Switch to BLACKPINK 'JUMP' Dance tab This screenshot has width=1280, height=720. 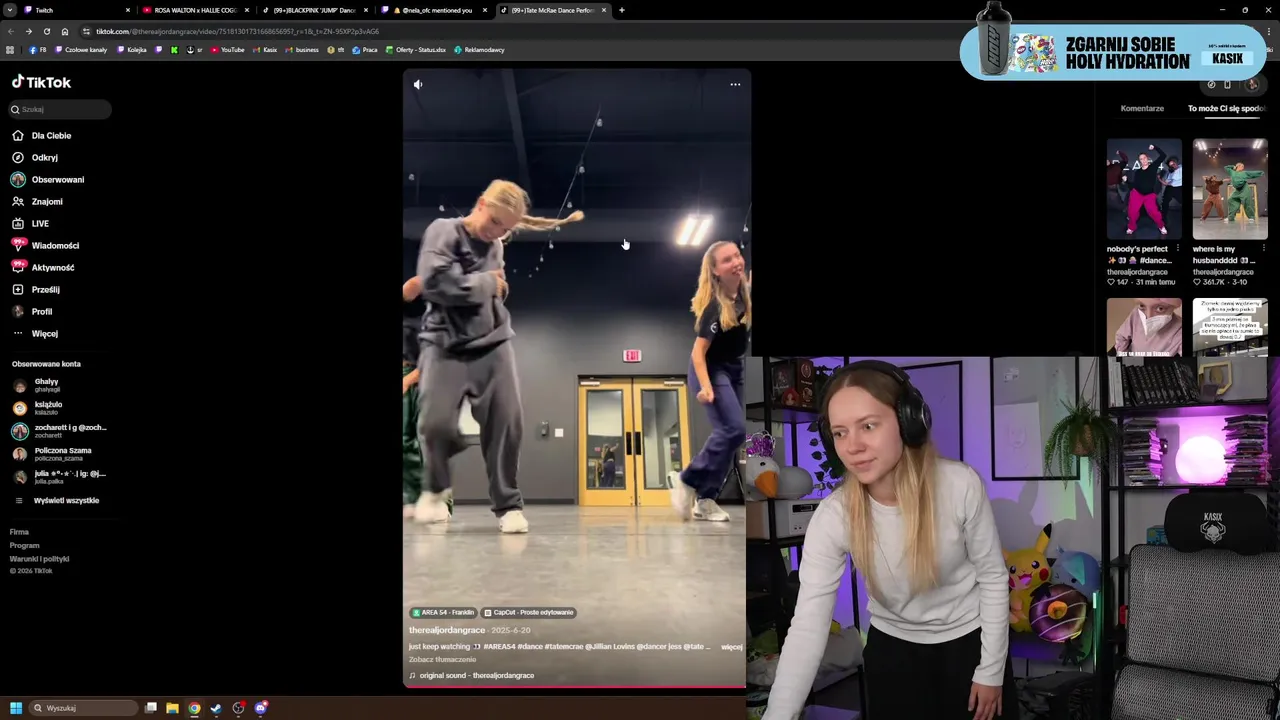click(314, 10)
